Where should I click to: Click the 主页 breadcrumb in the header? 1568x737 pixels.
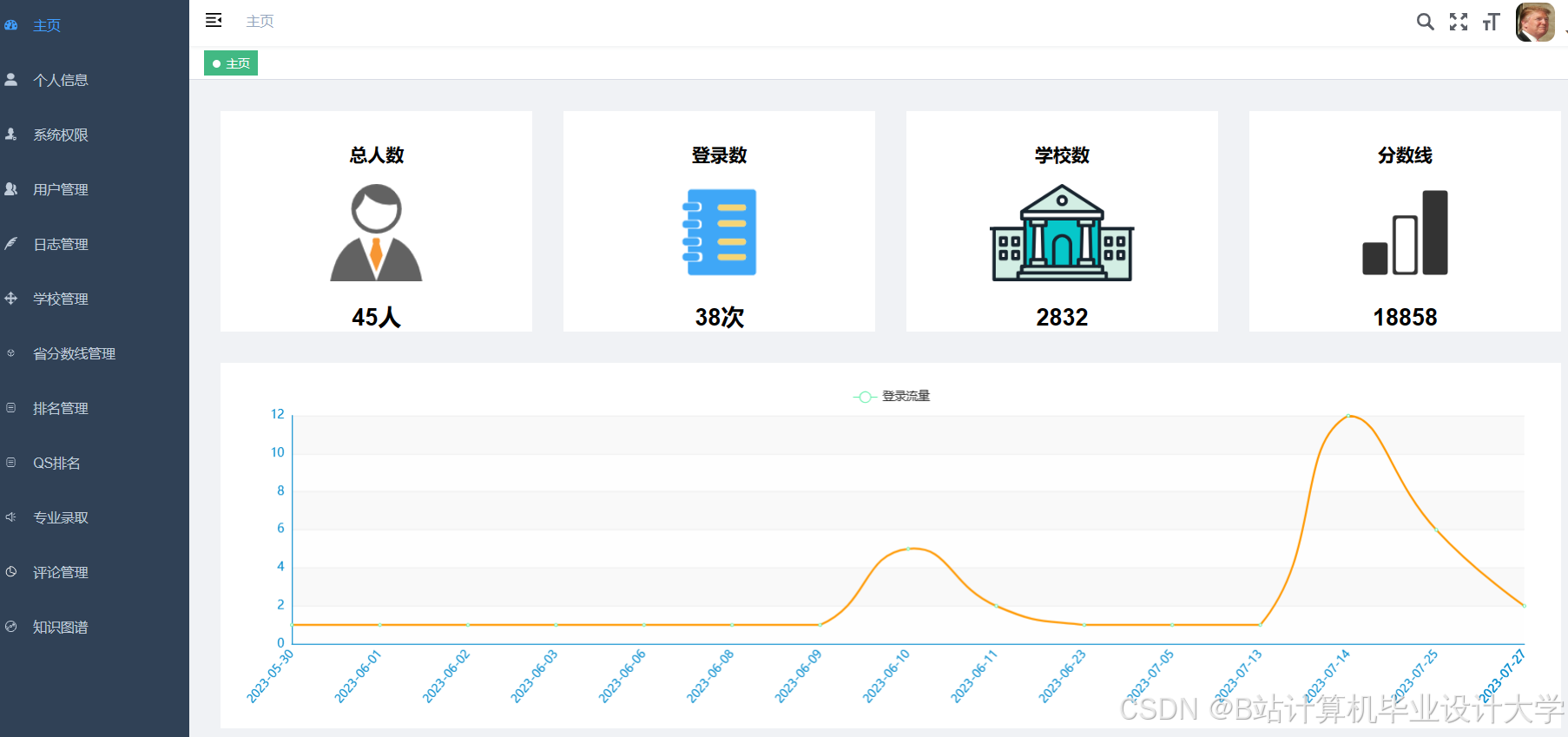click(x=260, y=21)
